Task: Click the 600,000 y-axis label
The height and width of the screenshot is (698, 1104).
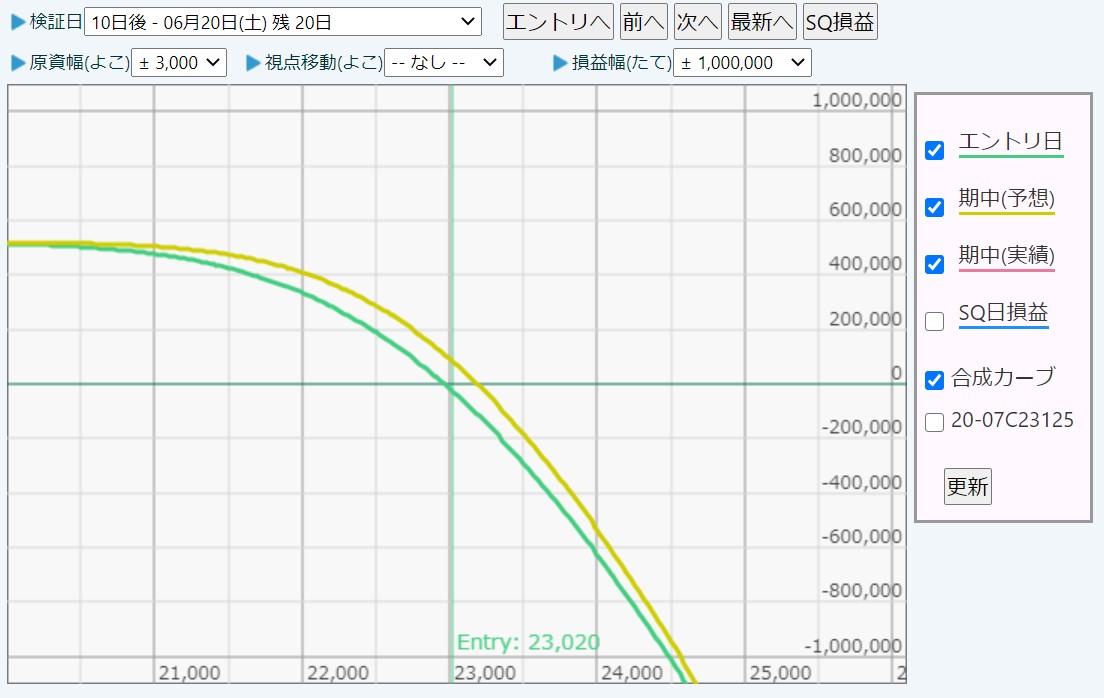Action: point(865,209)
